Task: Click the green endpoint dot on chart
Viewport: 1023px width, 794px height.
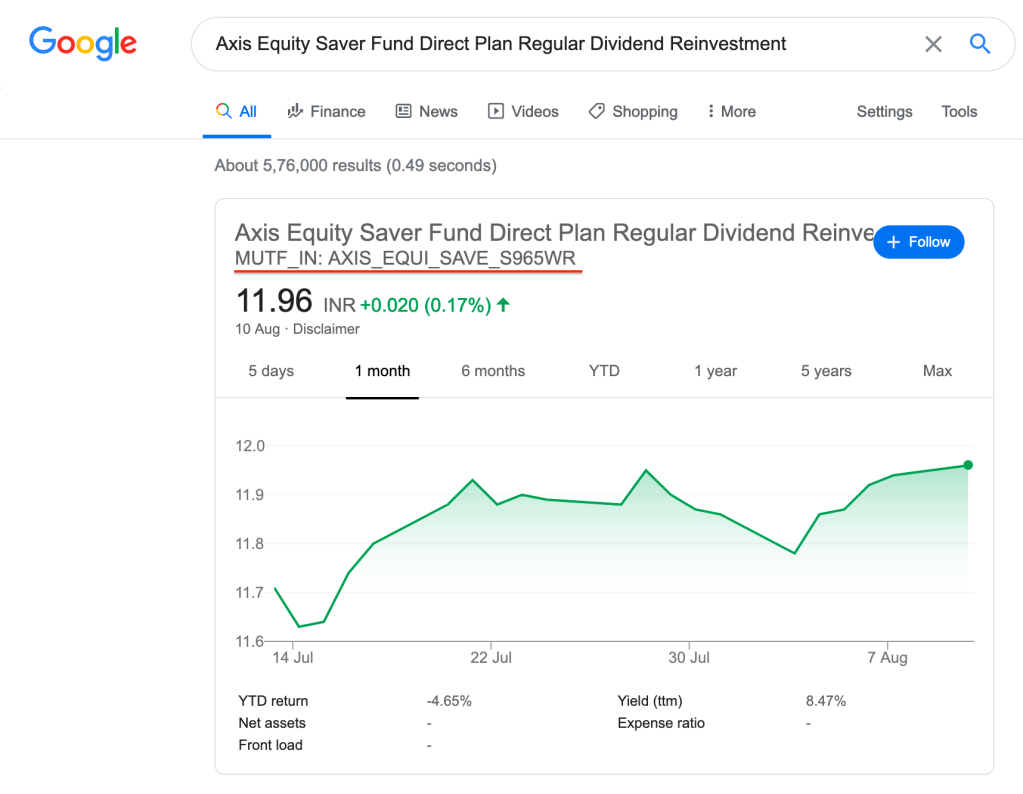Action: 968,465
